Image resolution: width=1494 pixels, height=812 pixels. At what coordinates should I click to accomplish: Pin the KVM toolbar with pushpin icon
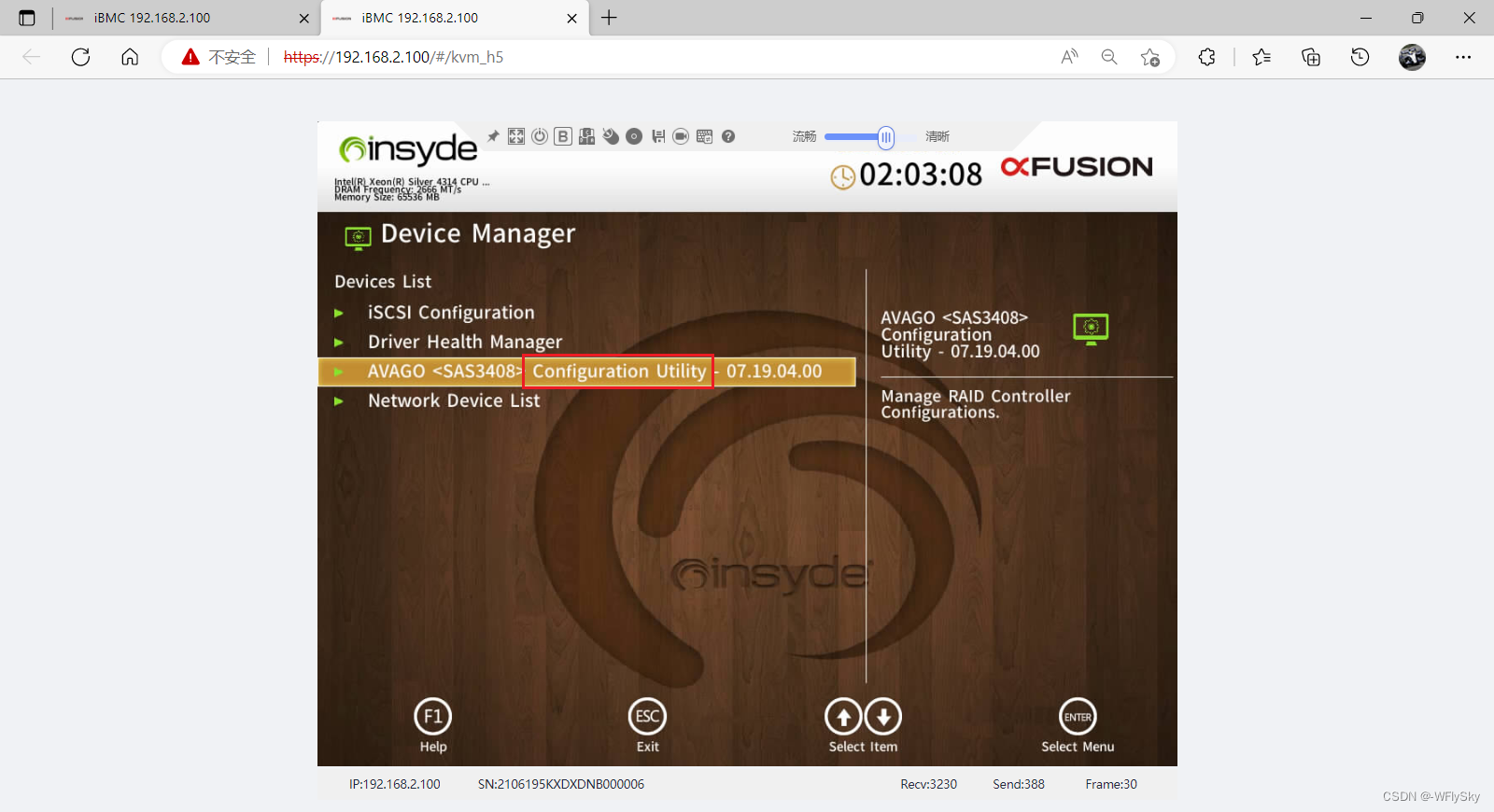click(x=493, y=136)
